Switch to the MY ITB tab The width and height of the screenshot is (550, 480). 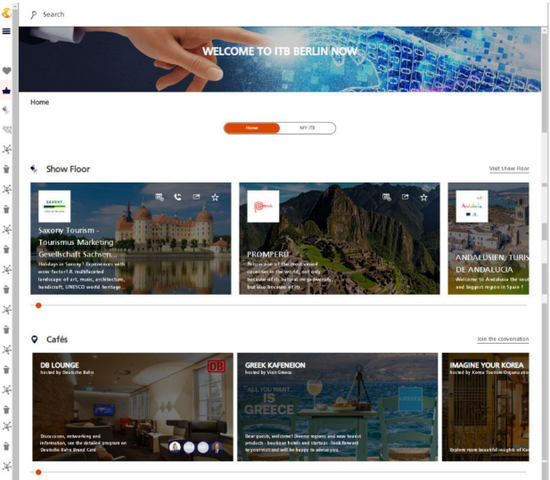click(x=307, y=128)
